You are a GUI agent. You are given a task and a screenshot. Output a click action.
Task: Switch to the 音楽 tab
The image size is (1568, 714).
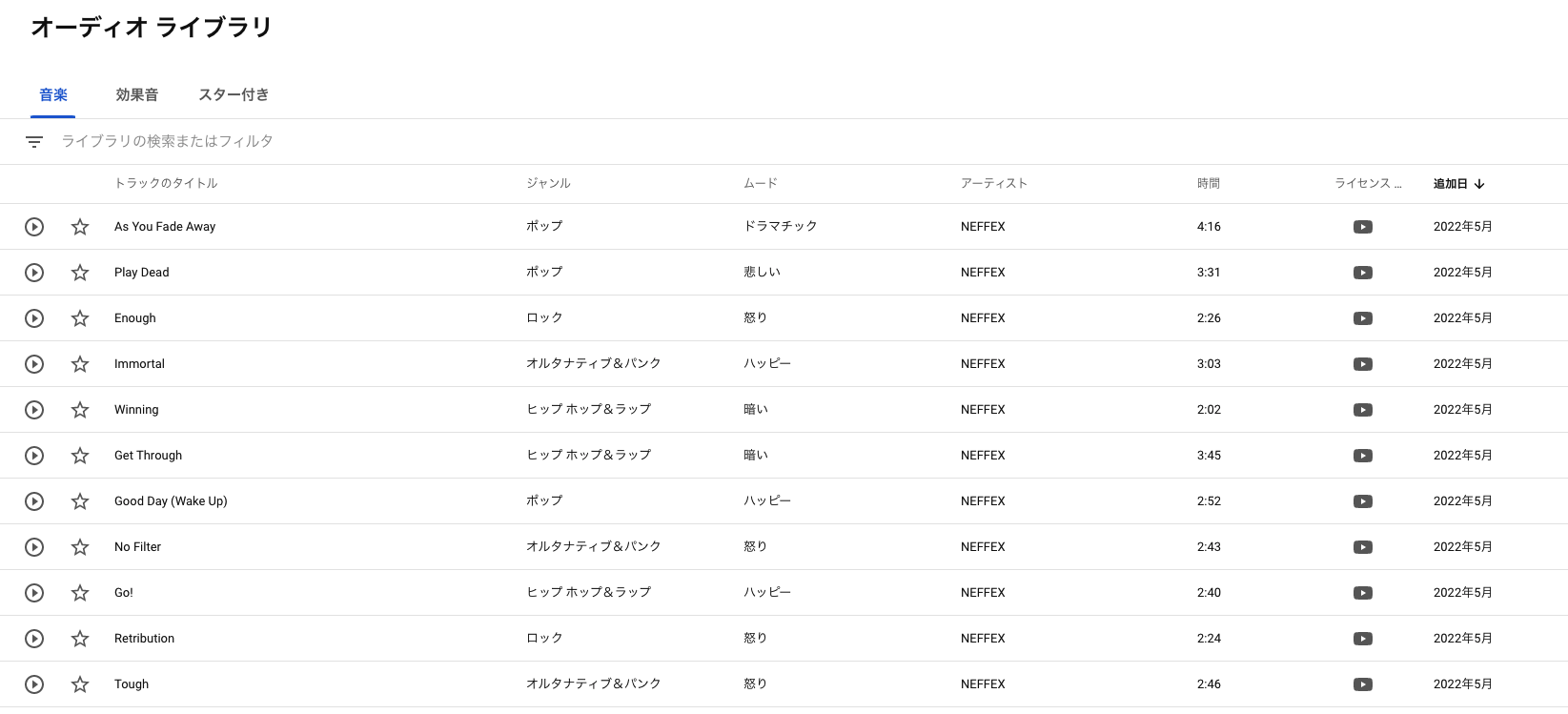tap(53, 94)
